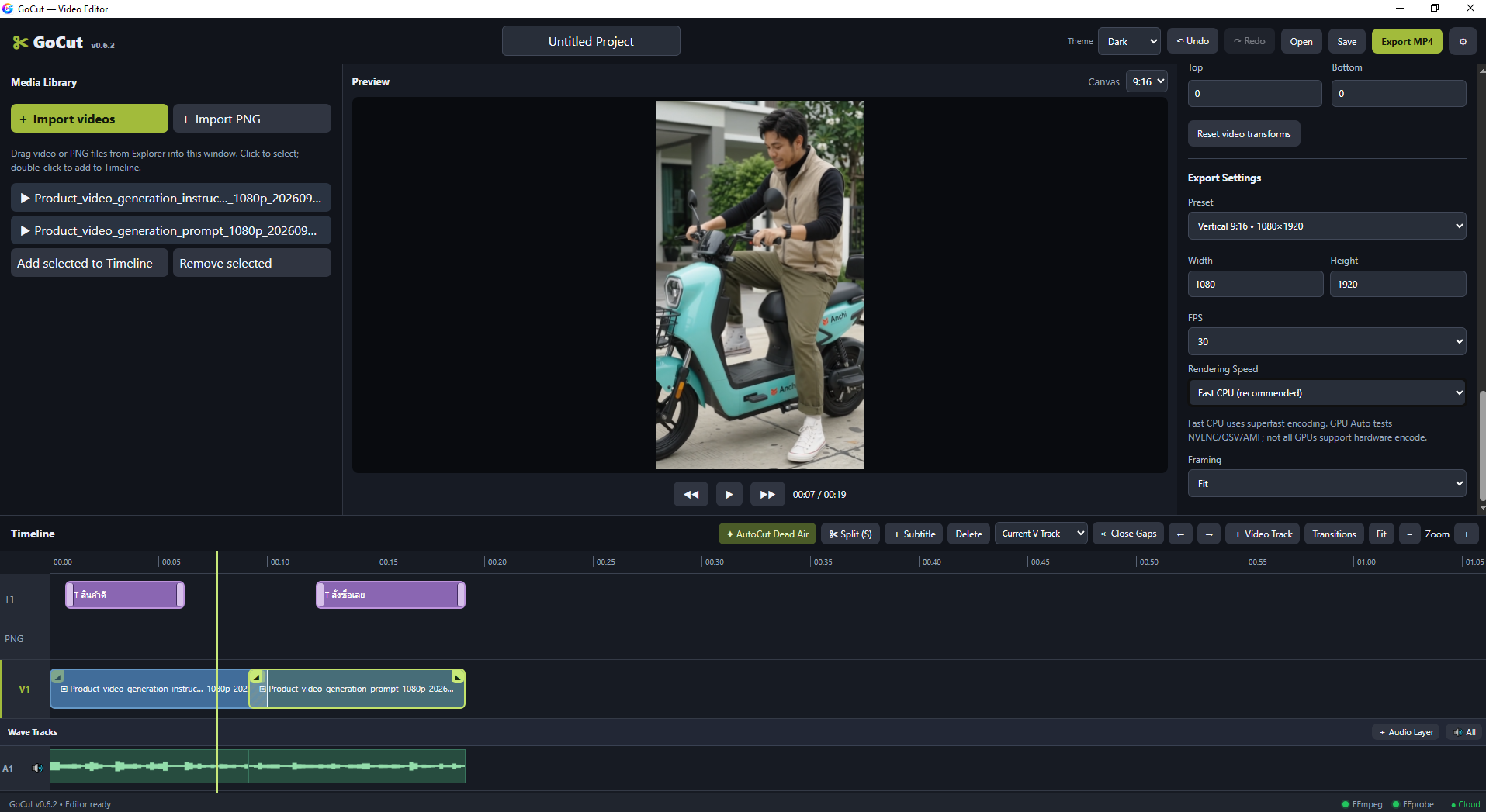
Task: Add a new Audio Layer
Action: click(1406, 732)
